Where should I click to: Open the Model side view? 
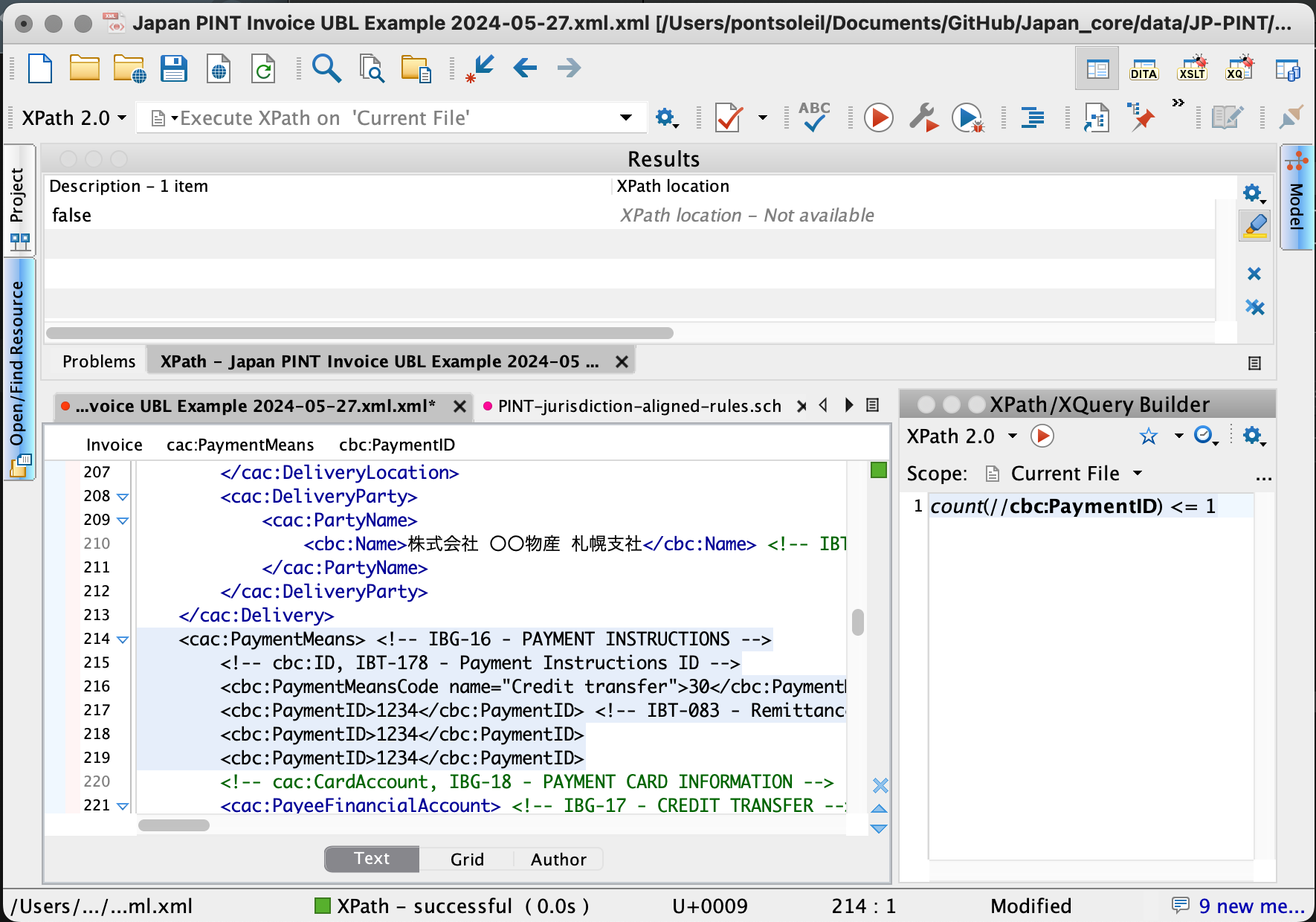point(1297,198)
